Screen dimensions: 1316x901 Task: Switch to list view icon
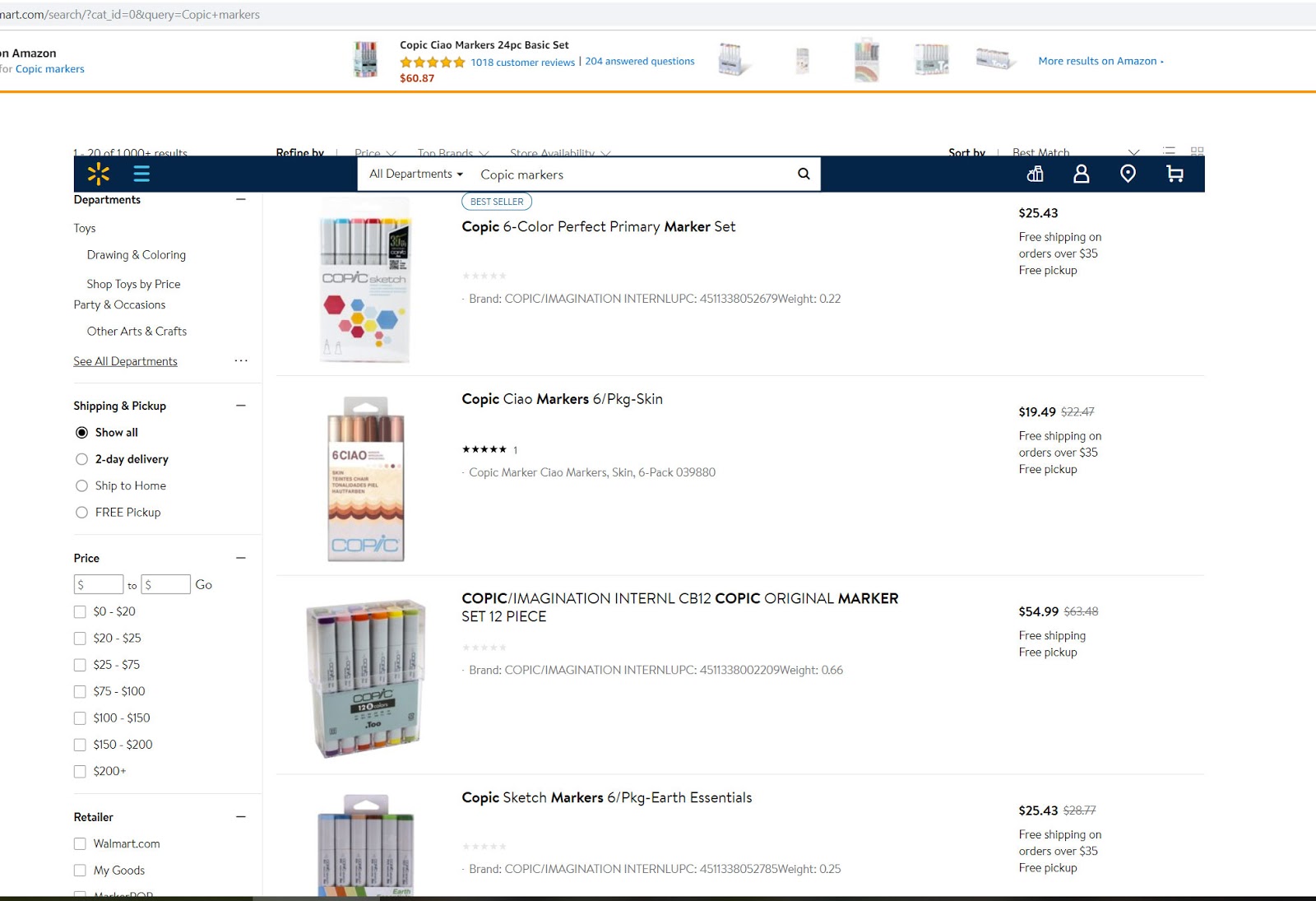(x=1170, y=151)
